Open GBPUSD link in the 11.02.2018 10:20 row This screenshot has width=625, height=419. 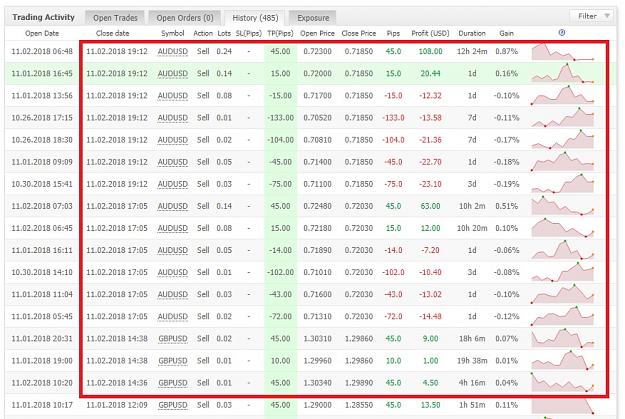coord(173,383)
